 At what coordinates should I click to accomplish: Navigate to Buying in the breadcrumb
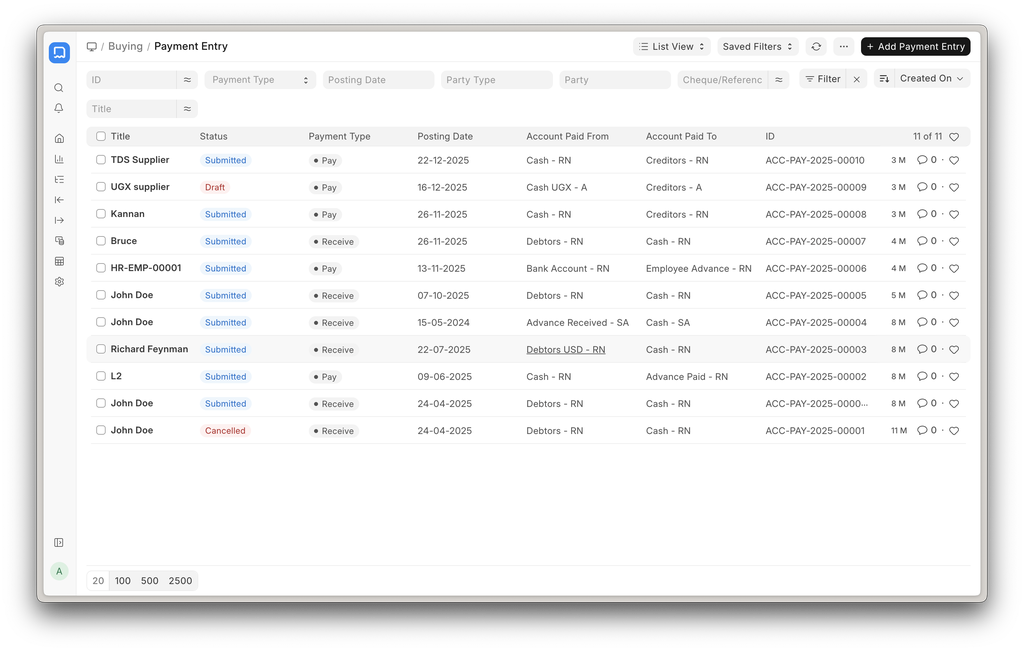pos(125,47)
